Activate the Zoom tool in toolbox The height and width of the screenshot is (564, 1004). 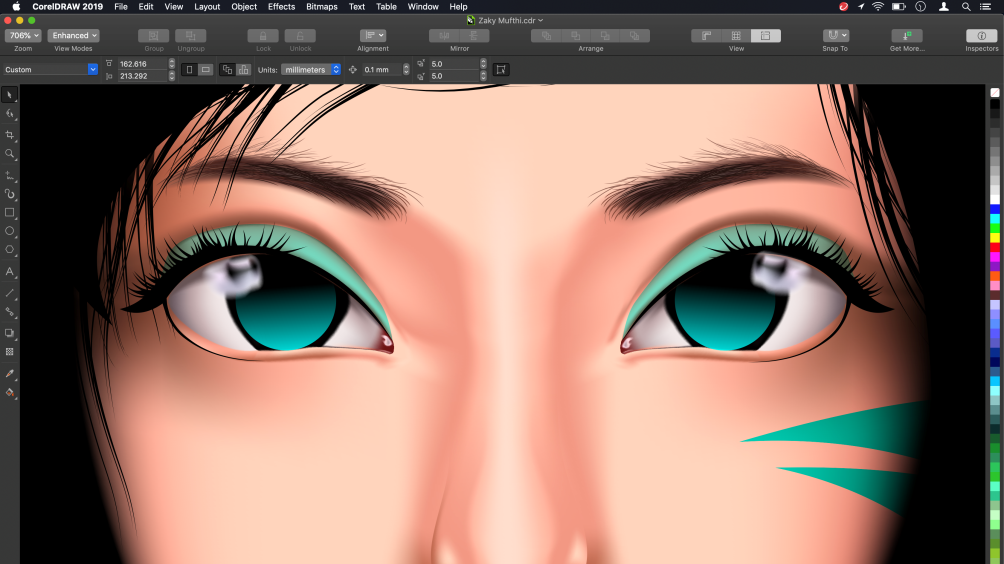click(10, 154)
